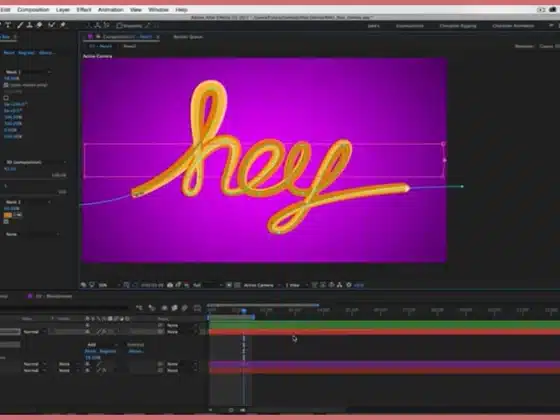Click the region of interest icon
The image size is (560, 420).
229,285
